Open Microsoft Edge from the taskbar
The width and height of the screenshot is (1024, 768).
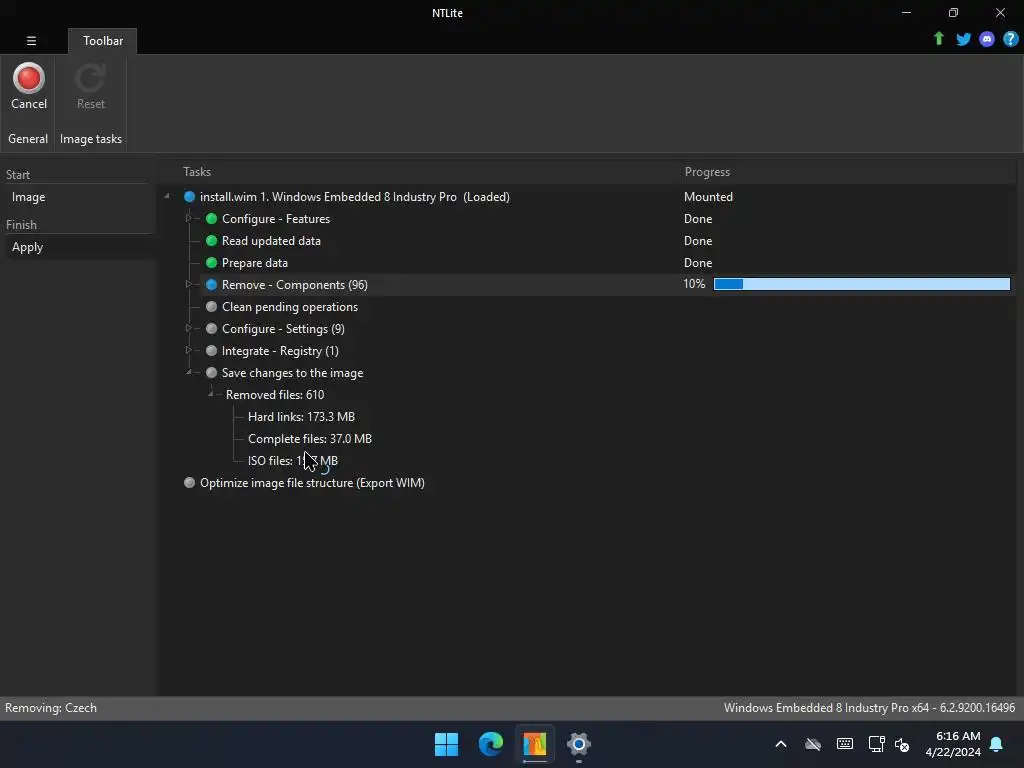point(490,744)
